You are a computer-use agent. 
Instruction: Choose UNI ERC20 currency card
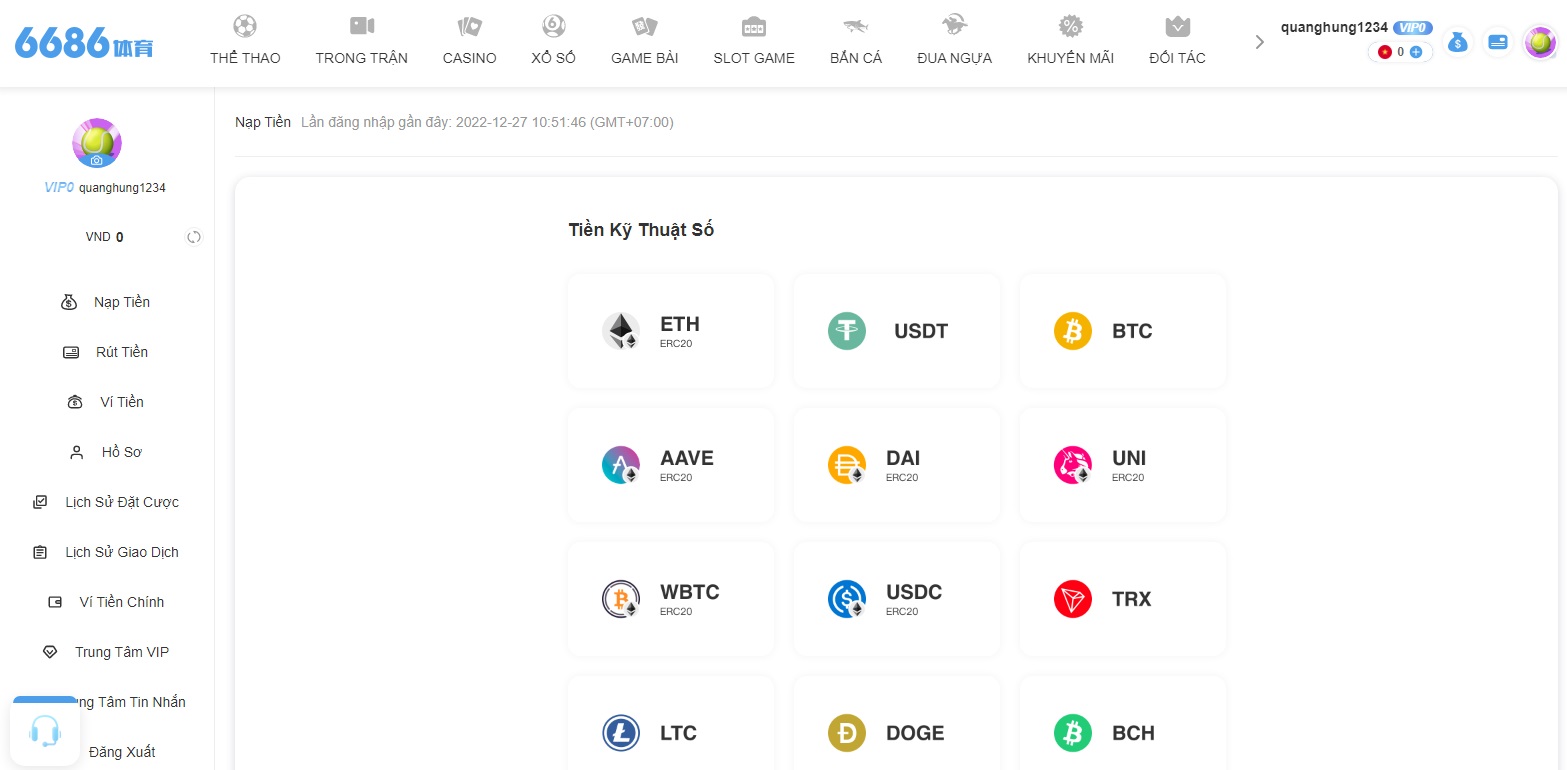(x=1123, y=465)
